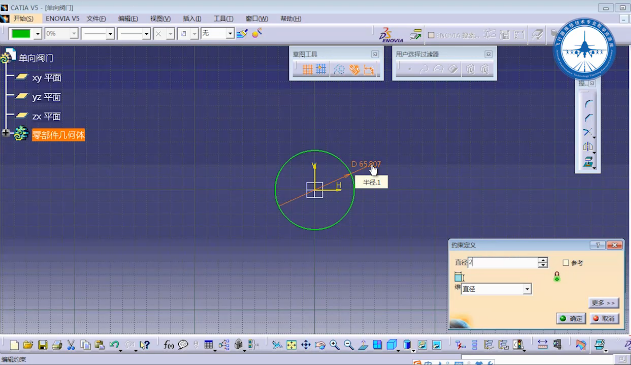631x365 pixels.
Task: Toggle the ENOVIA checkbox in top toolbar
Action: pyautogui.click(x=431, y=35)
